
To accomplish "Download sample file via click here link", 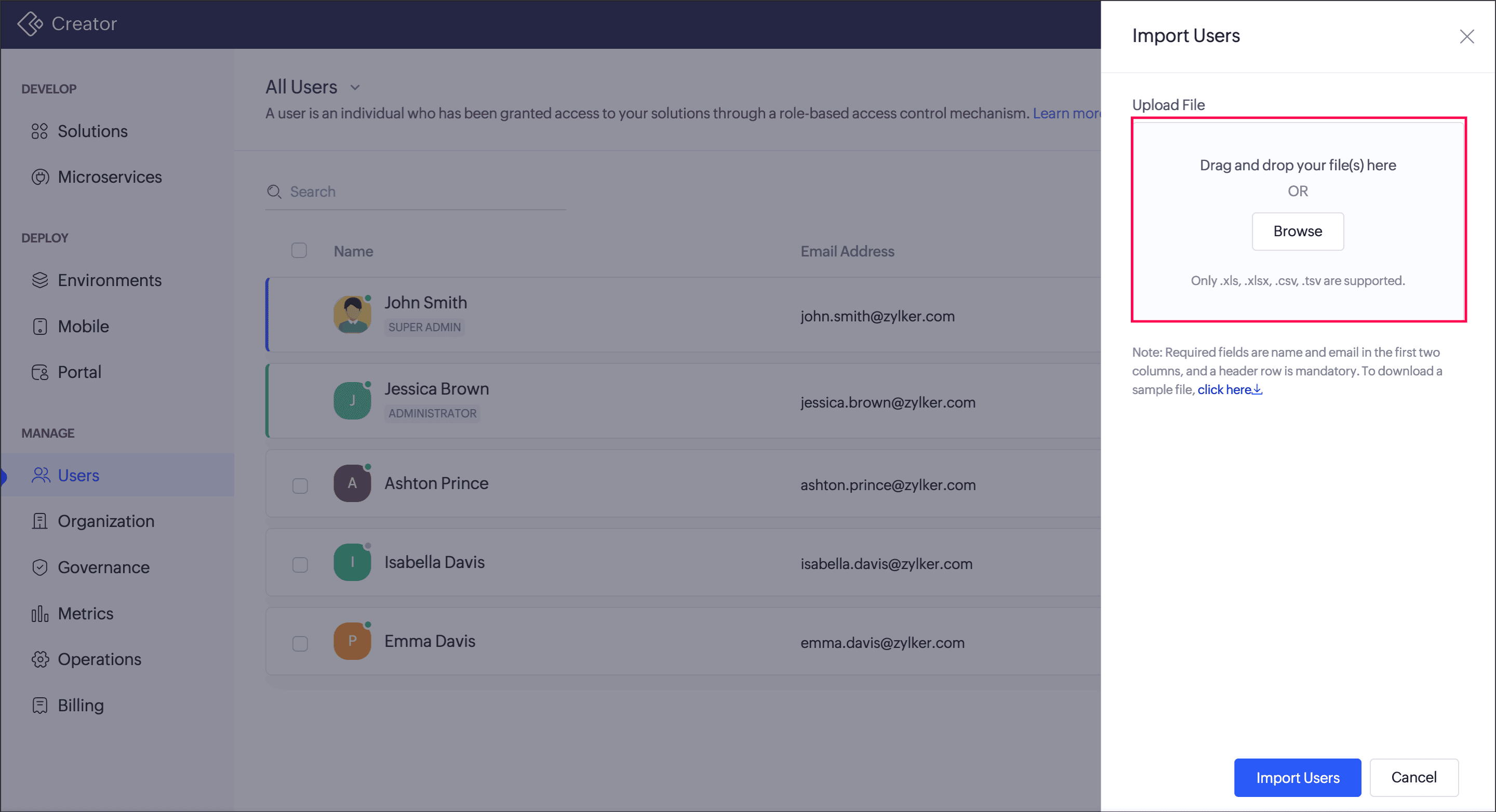I will click(x=1230, y=389).
